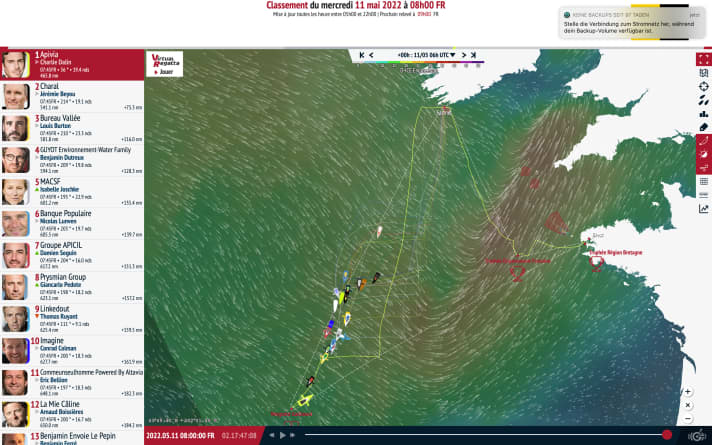This screenshot has width=712, height=445.
Task: Click the yellow boat near Waypoint Gallimard
Action: [305, 400]
